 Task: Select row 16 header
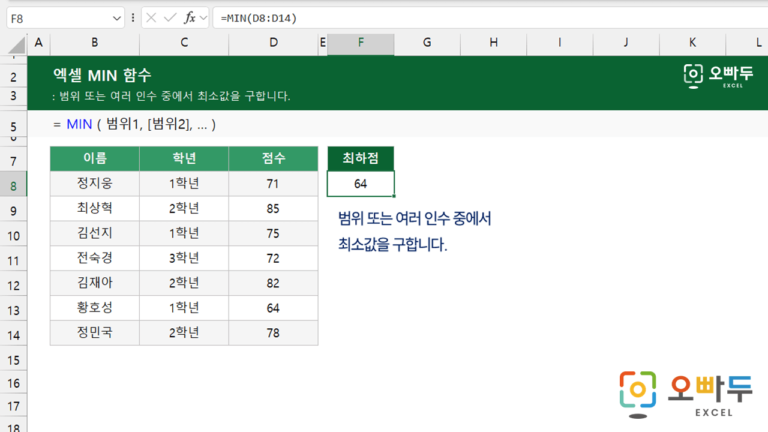13,383
